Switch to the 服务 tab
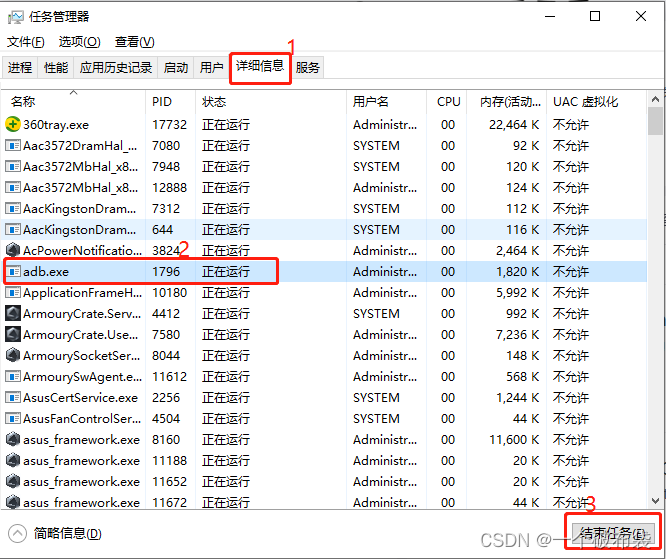The height and width of the screenshot is (559, 666). pos(308,67)
